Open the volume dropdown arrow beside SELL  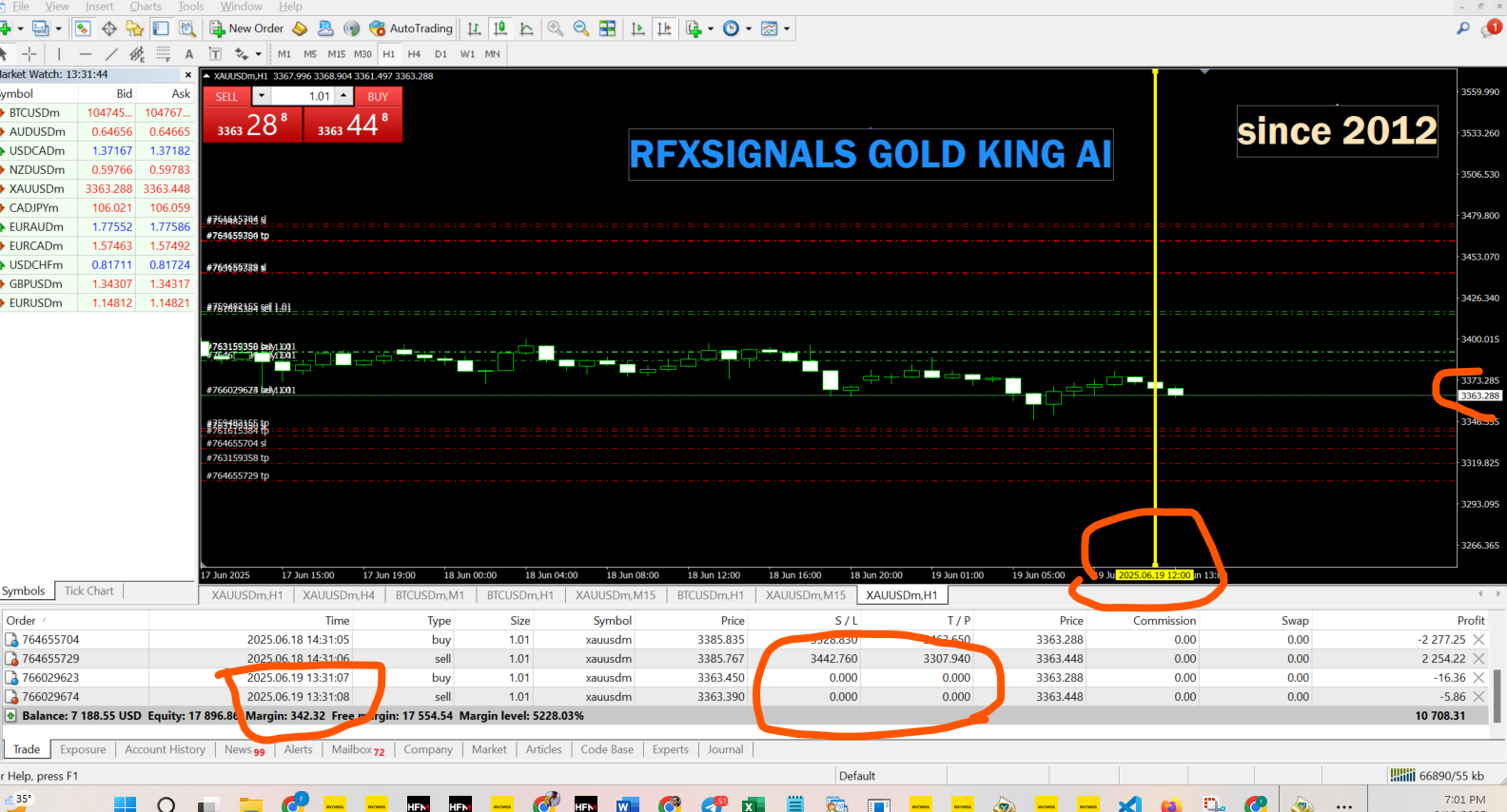tap(262, 96)
